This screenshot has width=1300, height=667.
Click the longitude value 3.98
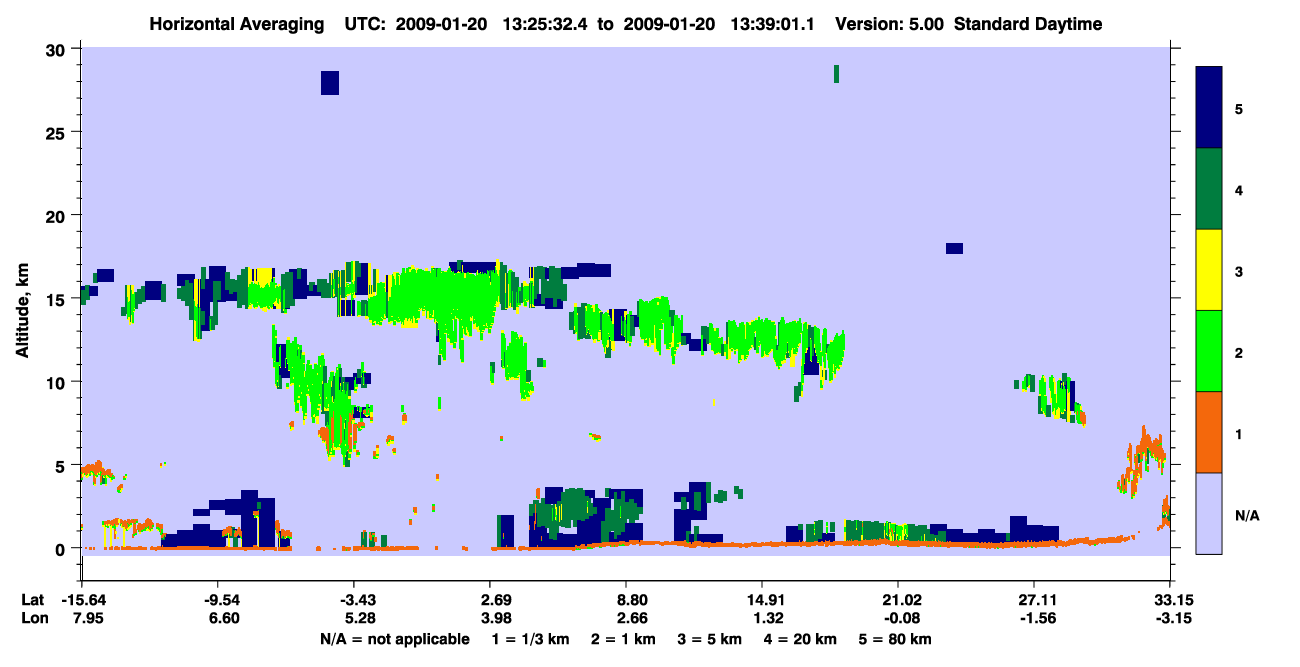[496, 619]
